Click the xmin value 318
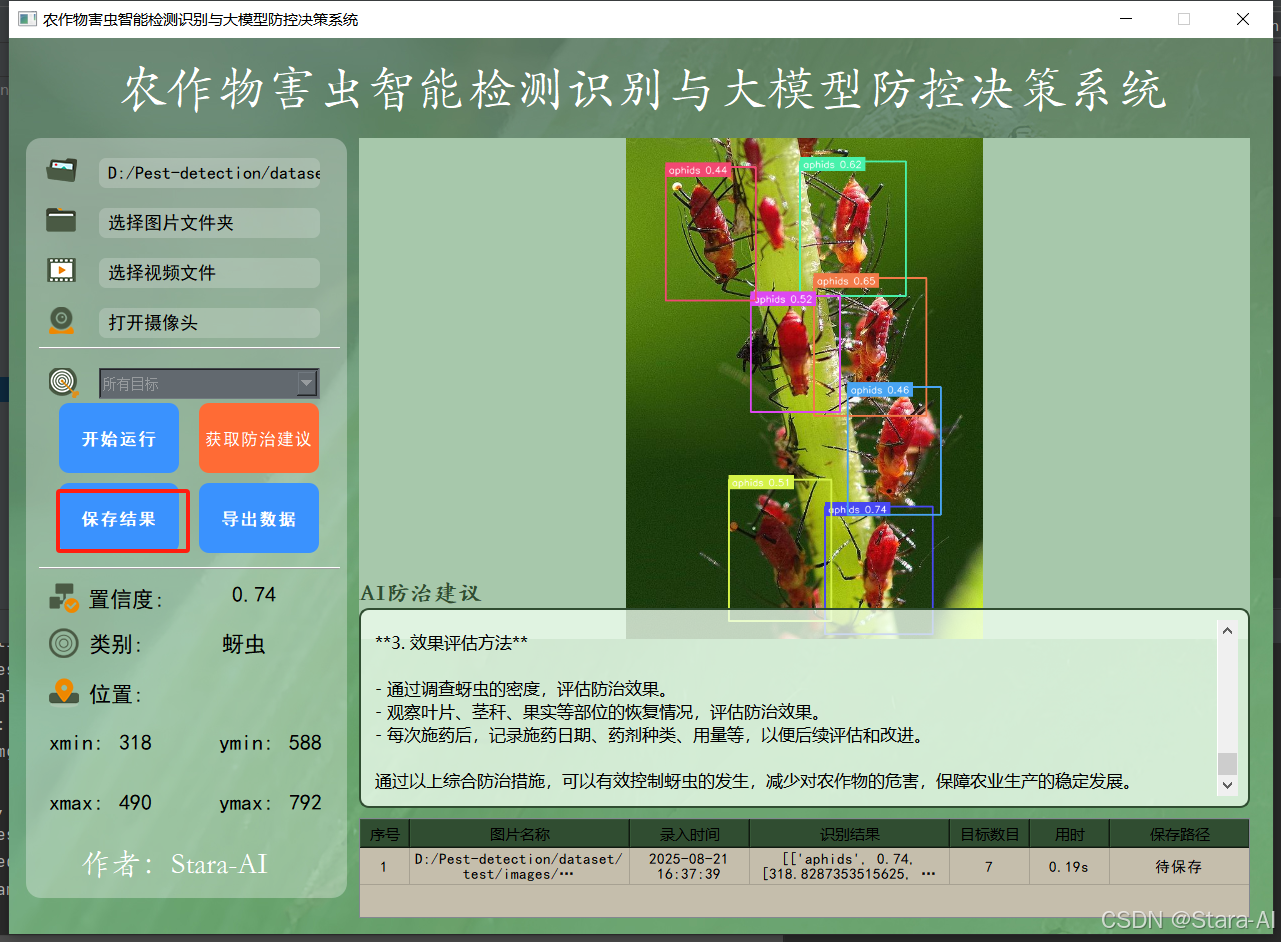 [x=135, y=743]
